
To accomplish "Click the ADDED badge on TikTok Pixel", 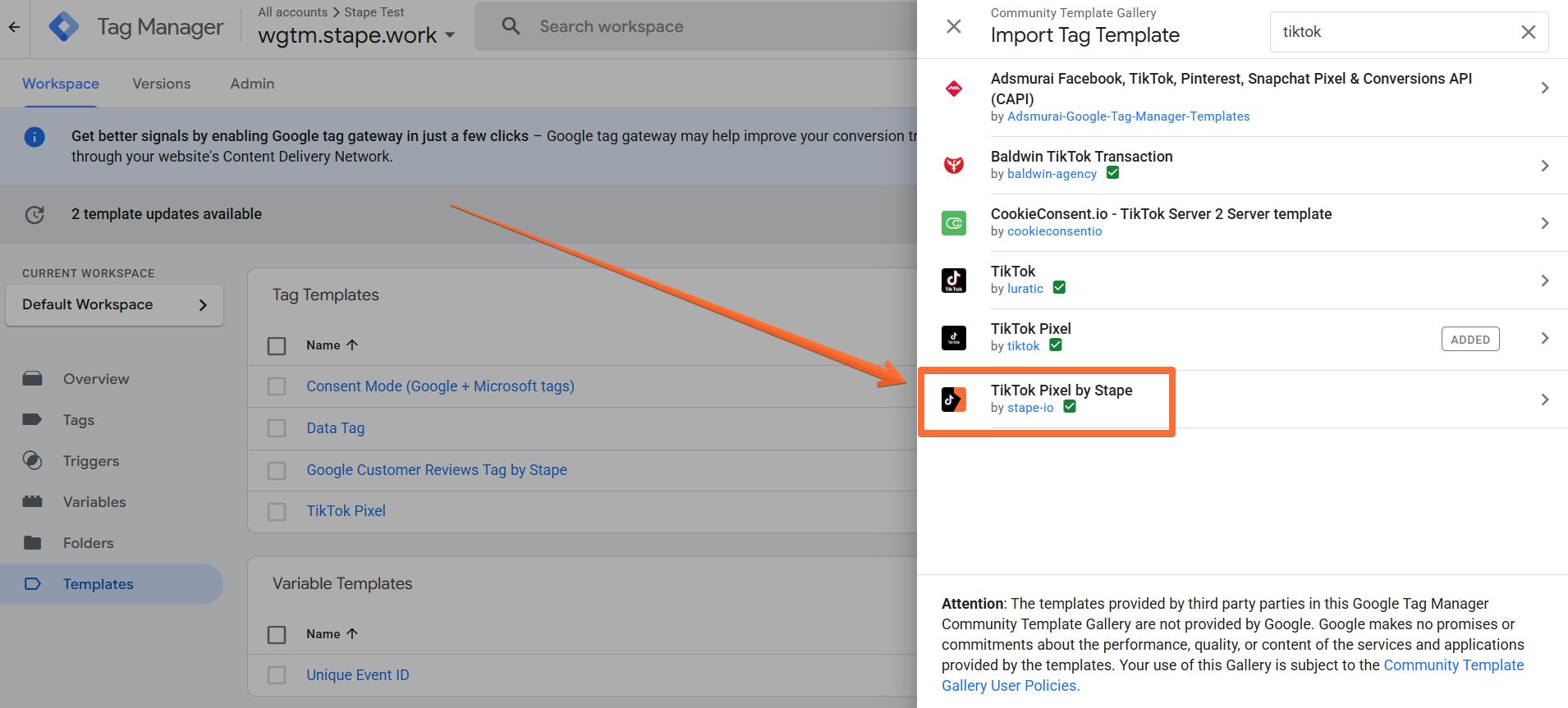I will click(x=1470, y=339).
